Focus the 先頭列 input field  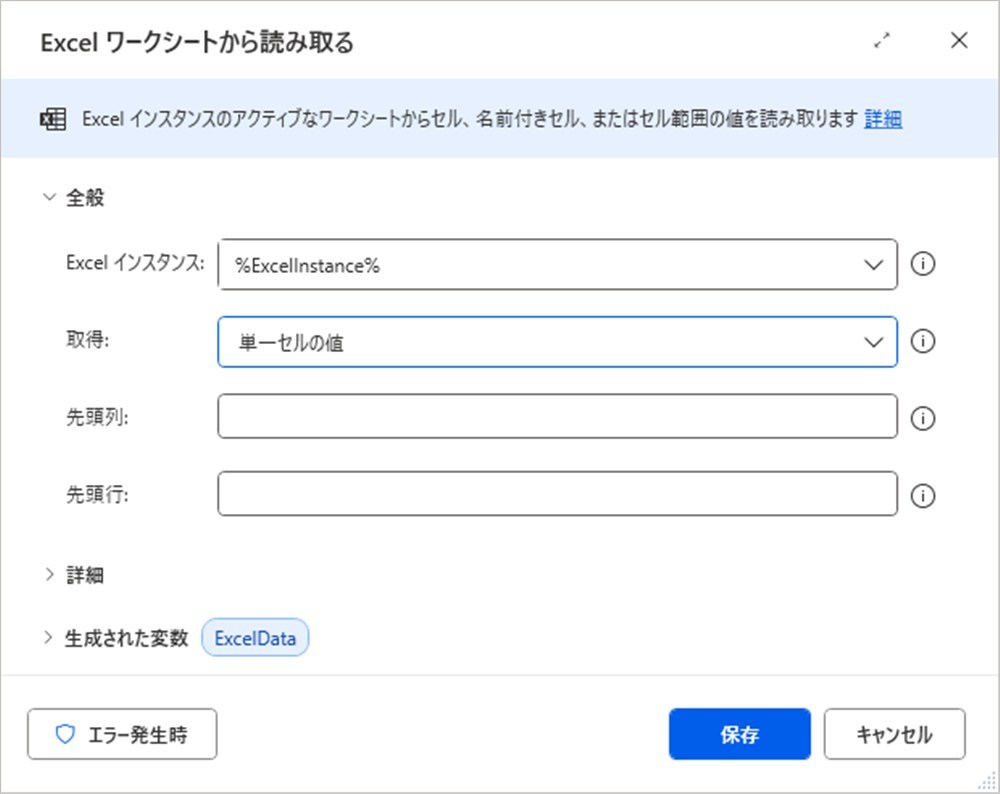point(557,416)
